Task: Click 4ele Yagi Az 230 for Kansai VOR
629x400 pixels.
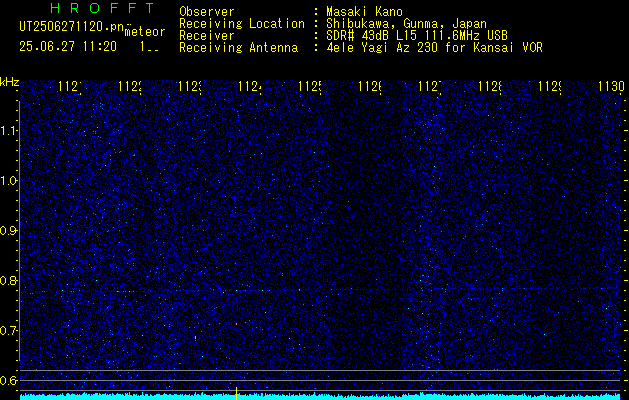Action: click(434, 48)
